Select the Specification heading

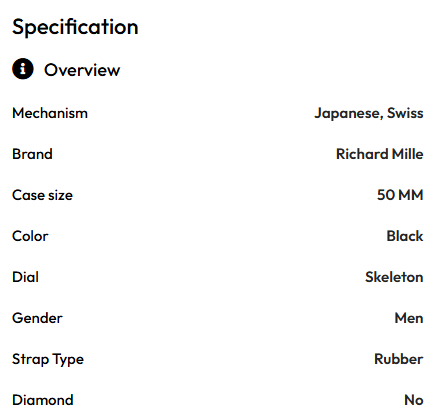coord(75,27)
